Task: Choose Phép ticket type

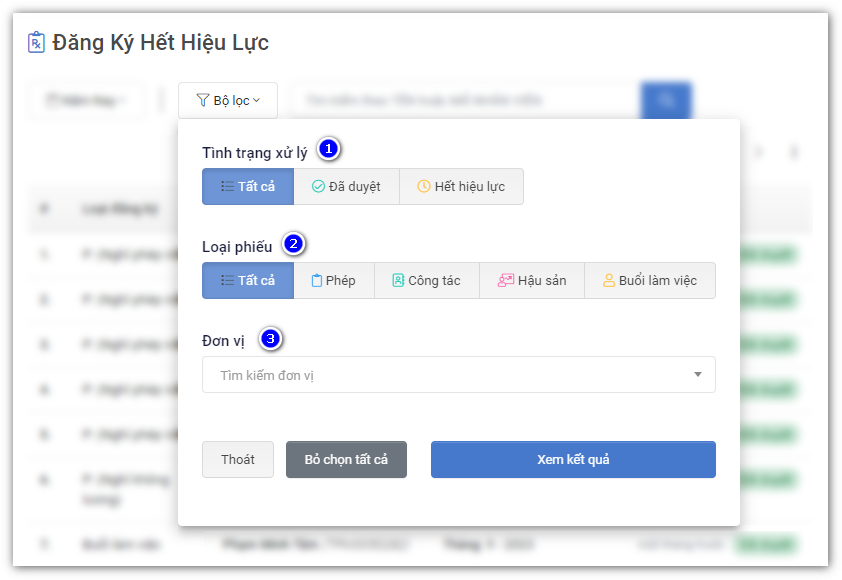Action: [333, 281]
